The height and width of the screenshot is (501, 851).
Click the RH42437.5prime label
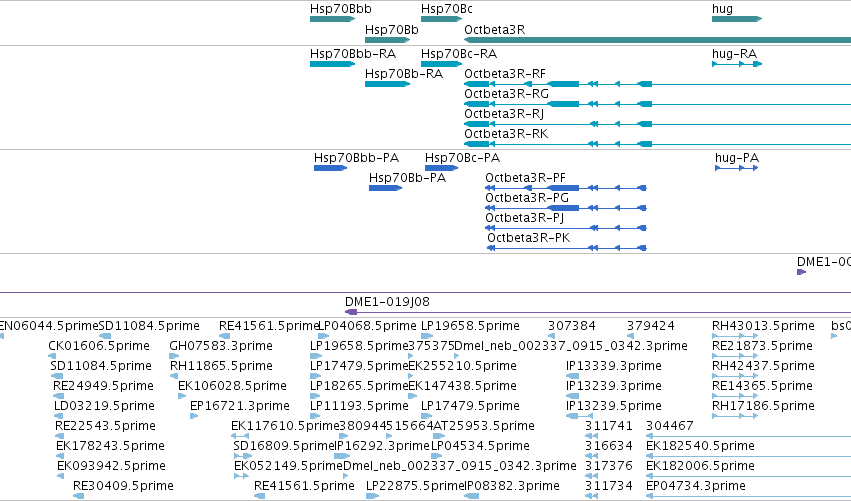tap(763, 366)
